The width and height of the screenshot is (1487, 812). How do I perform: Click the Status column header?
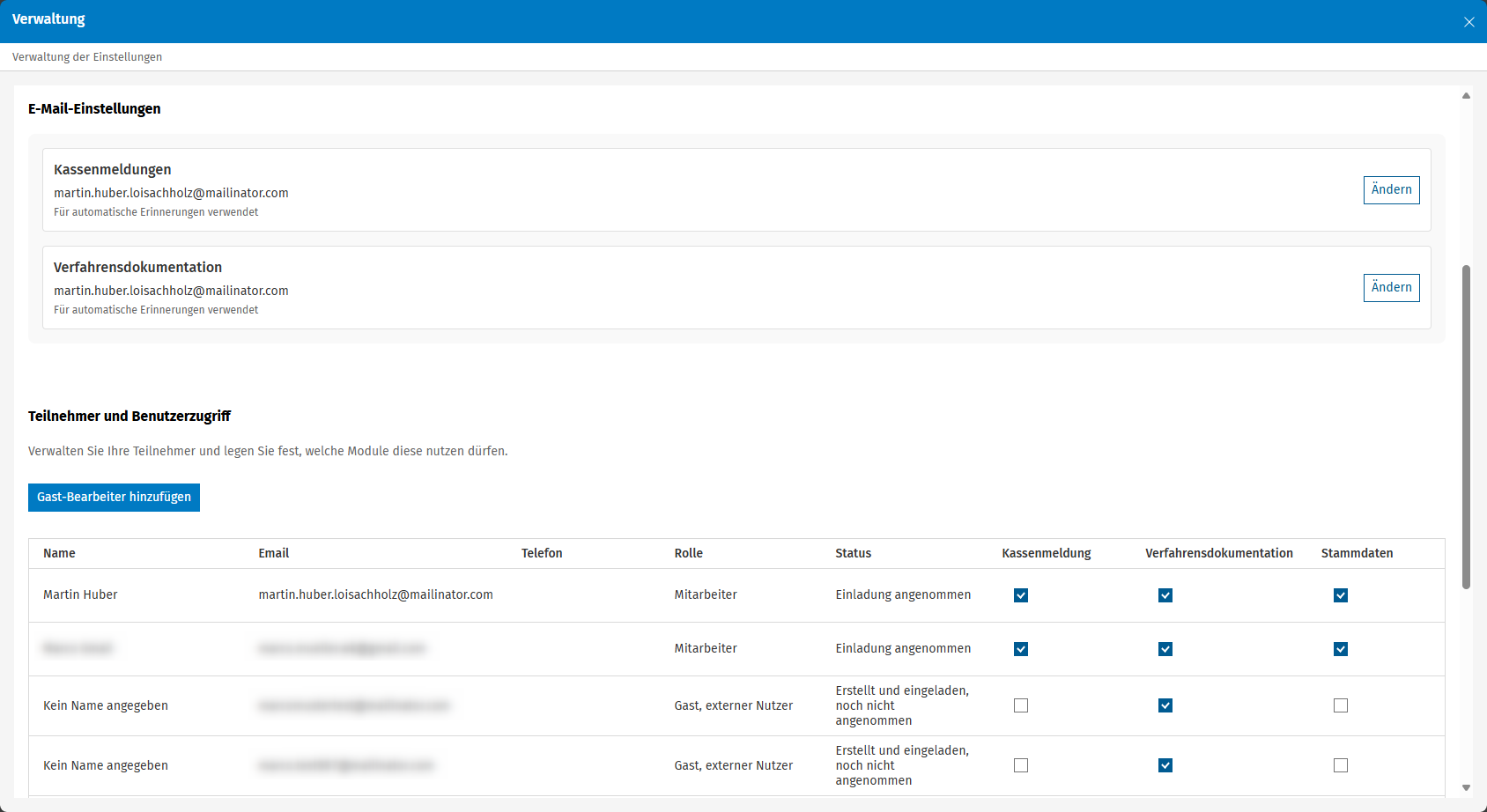[853, 554]
